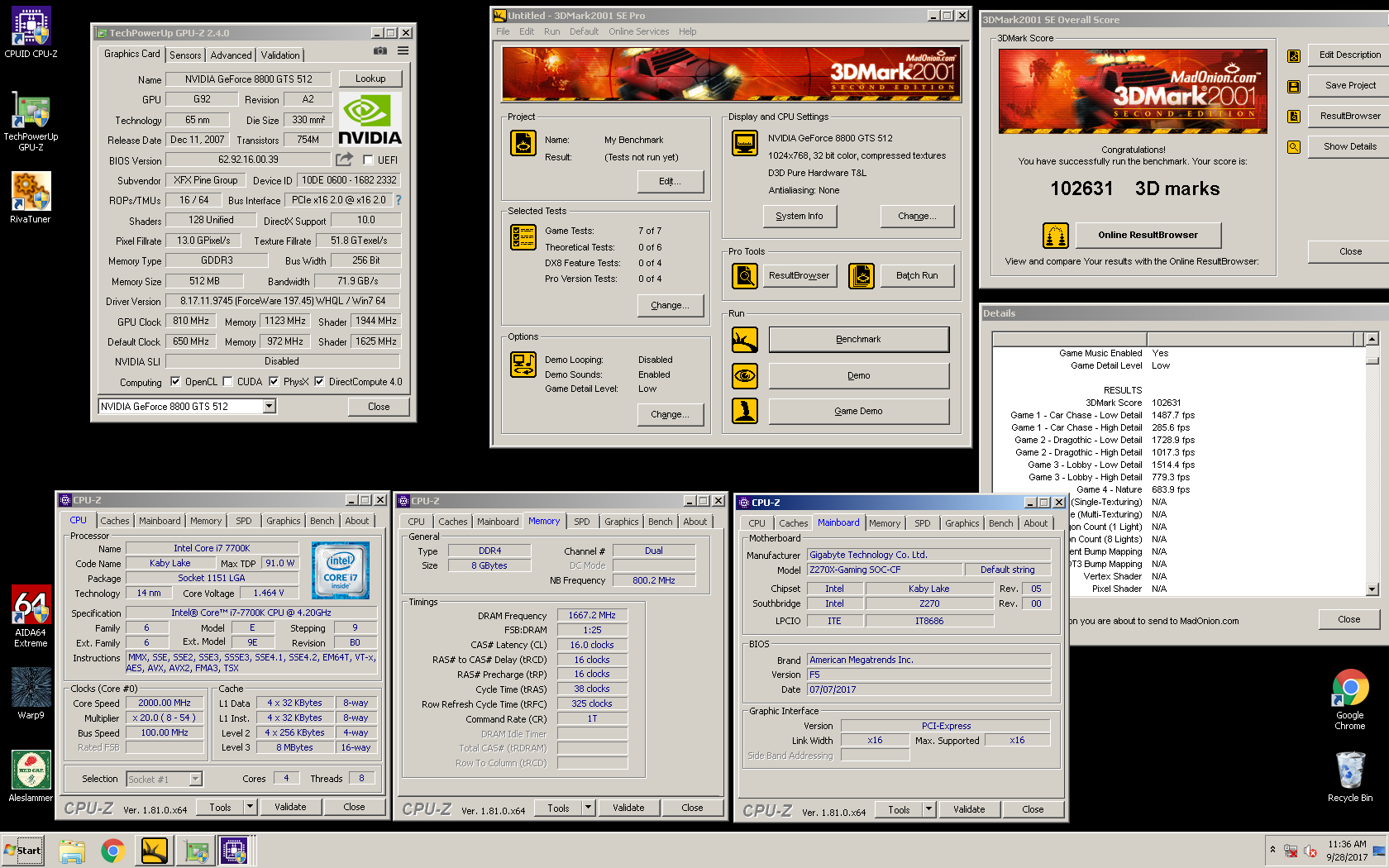The width and height of the screenshot is (1389, 868).
Task: Click the Benchmark run icon
Action: click(x=745, y=339)
